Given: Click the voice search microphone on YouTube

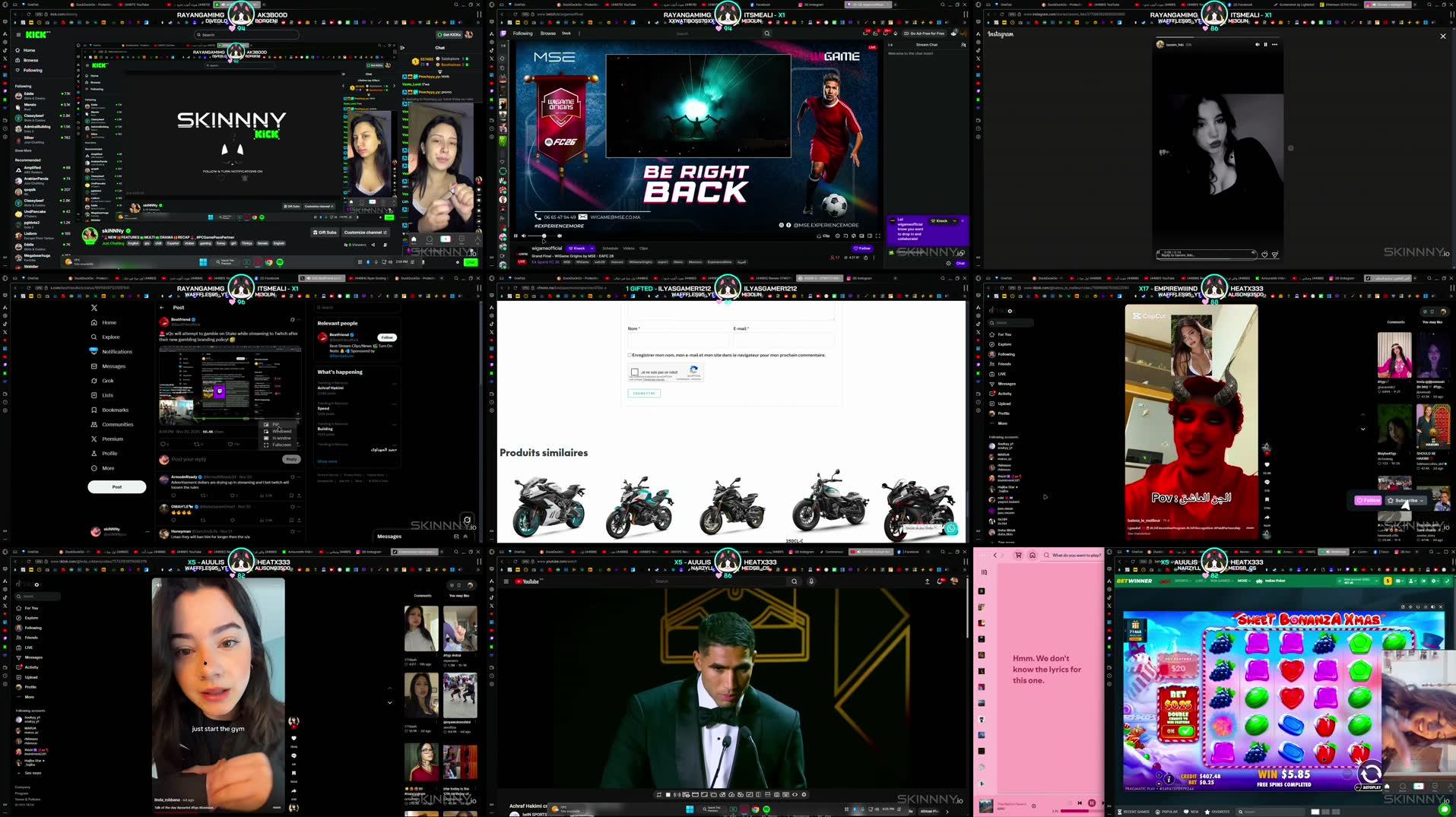Looking at the screenshot, I should (x=810, y=581).
